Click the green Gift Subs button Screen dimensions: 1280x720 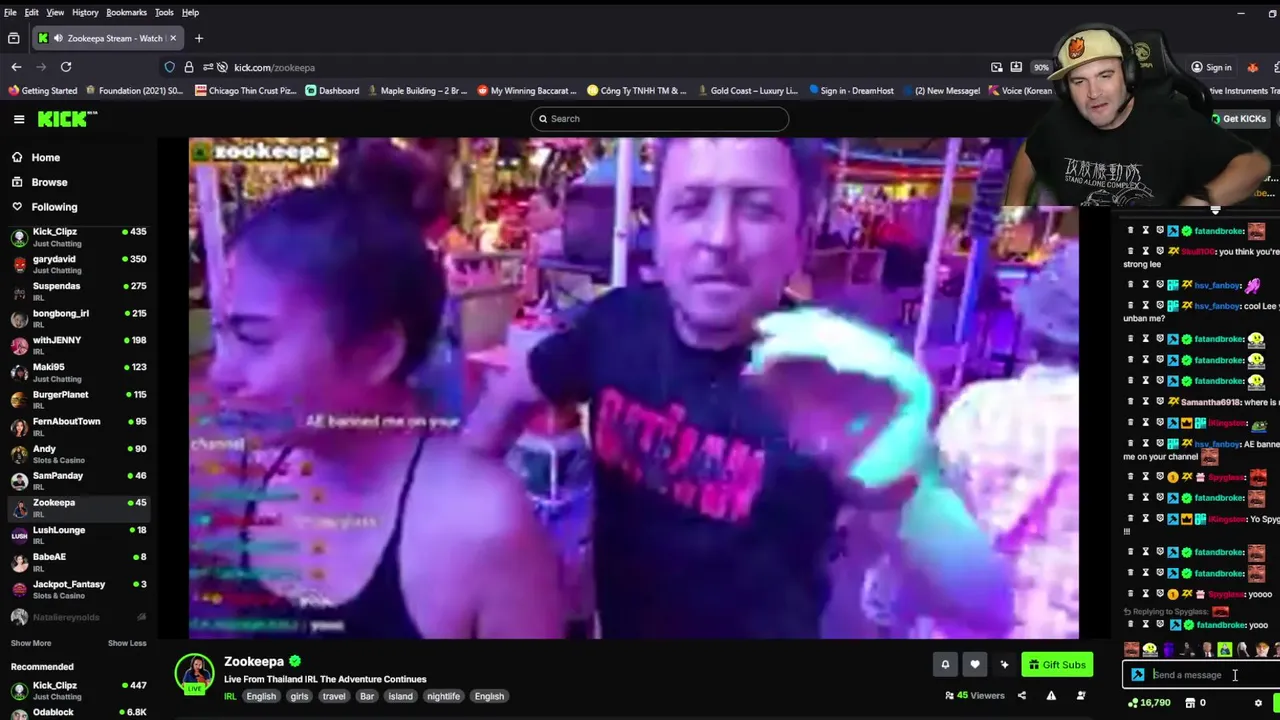[x=1057, y=664]
